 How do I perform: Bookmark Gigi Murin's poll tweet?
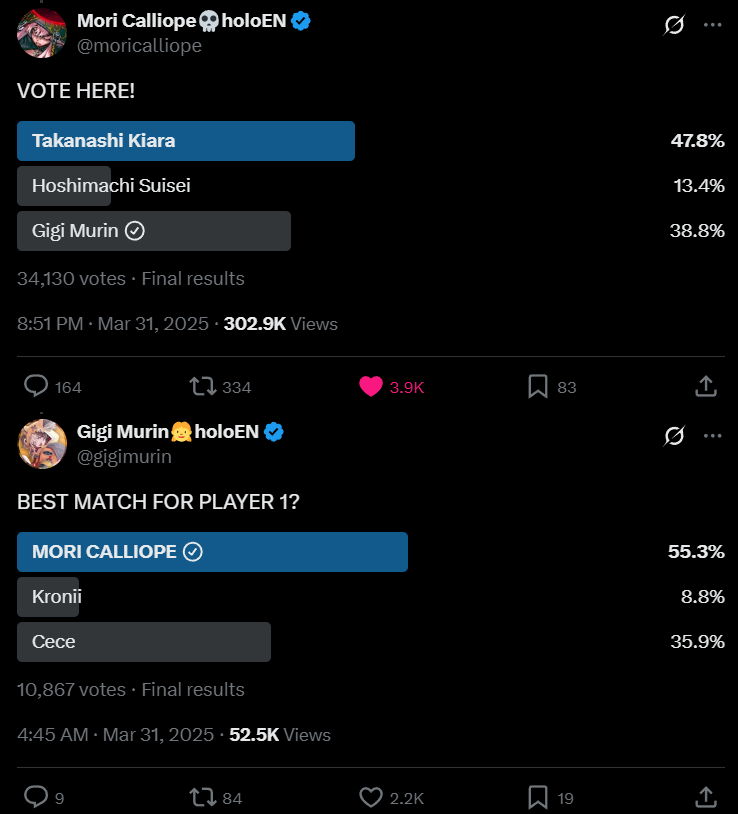(x=538, y=797)
